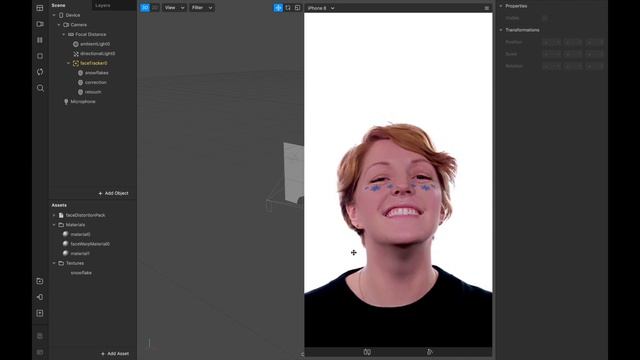Viewport: 640px width, 360px height.
Task: Select ambientLight0 in the Scene tree
Action: click(x=95, y=44)
